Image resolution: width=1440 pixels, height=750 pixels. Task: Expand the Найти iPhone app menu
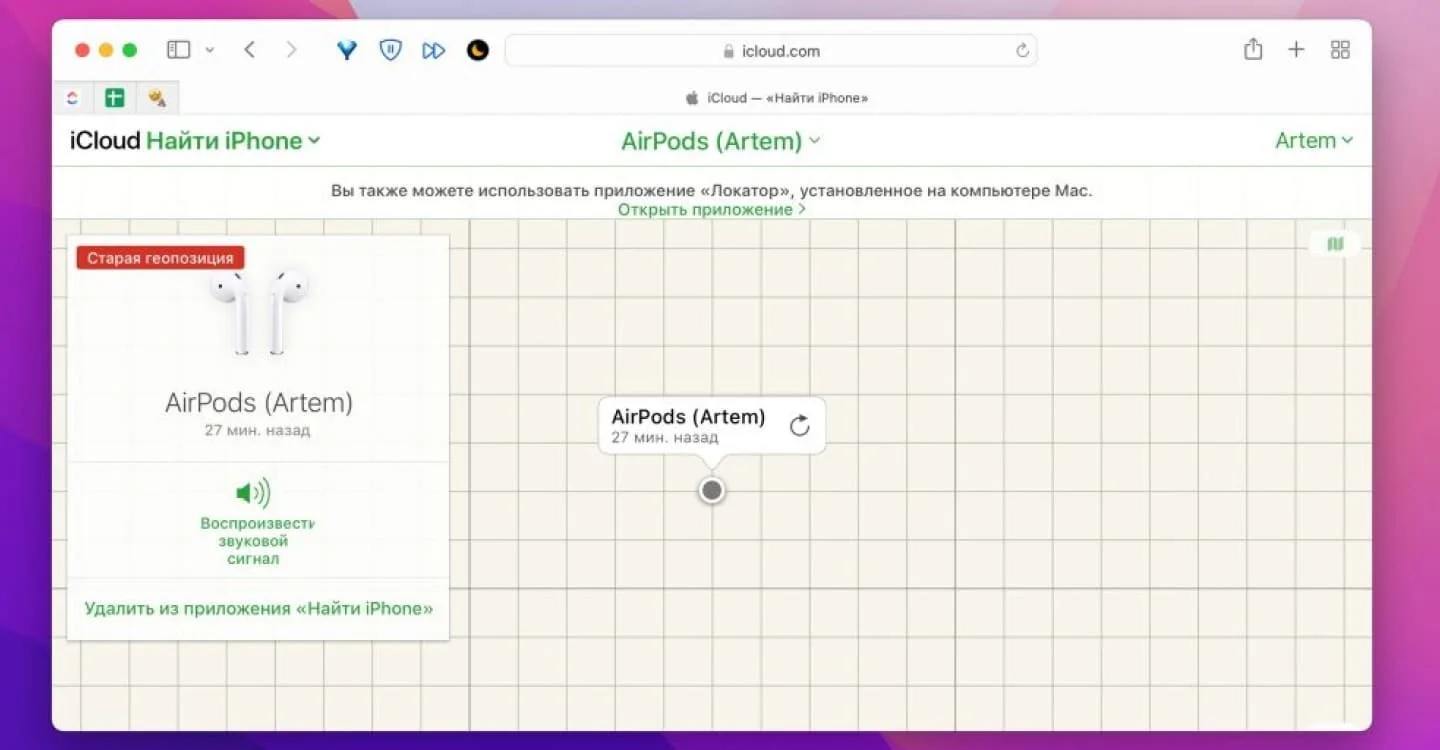click(233, 141)
